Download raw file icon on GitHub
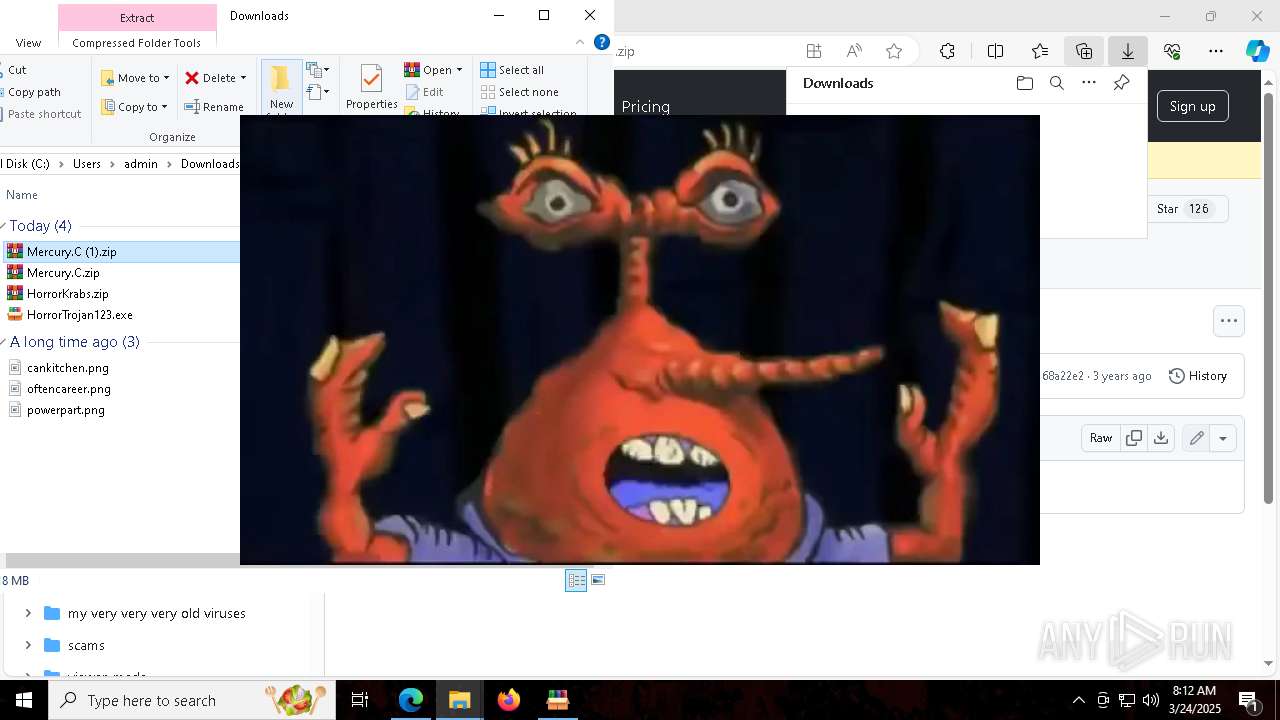 1161,438
